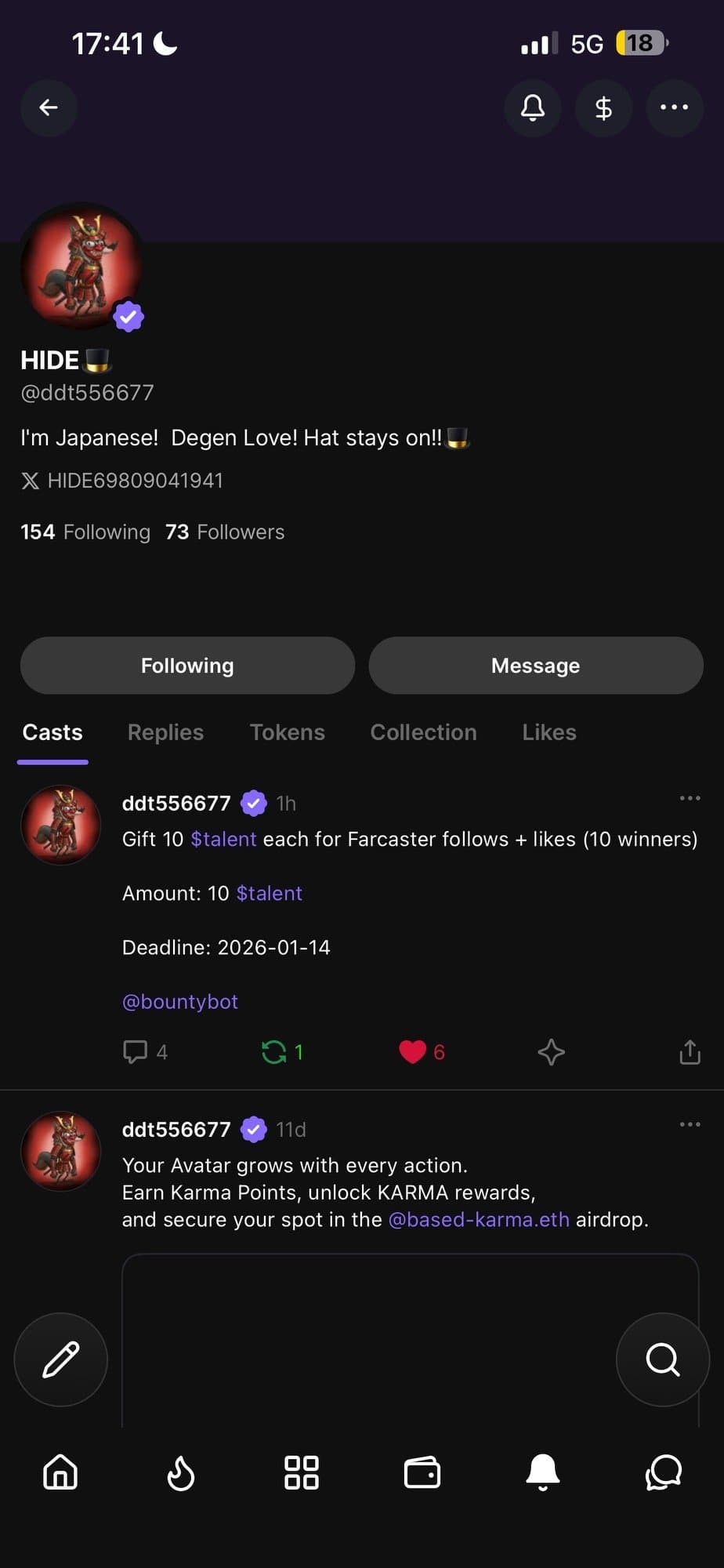Share the talent gift cast
Screen dimensions: 724x1568
pyautogui.click(x=690, y=1052)
